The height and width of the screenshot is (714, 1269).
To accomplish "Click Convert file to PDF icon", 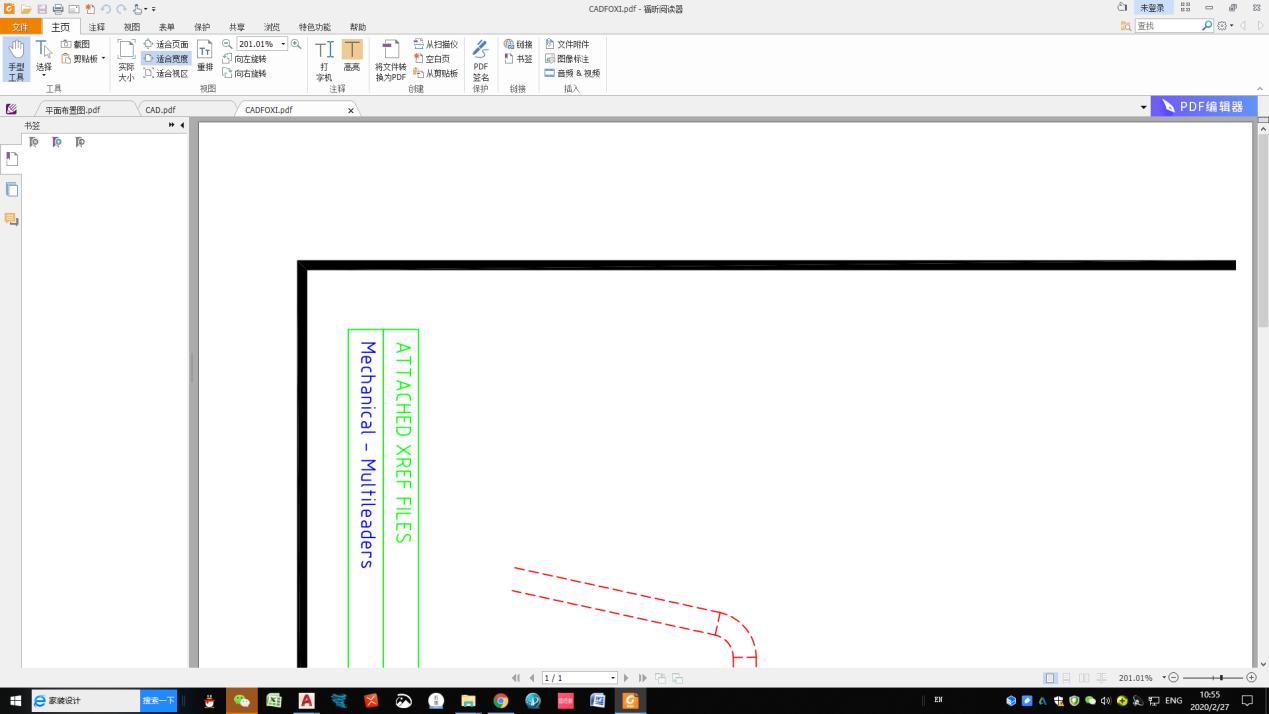I will pyautogui.click(x=391, y=60).
